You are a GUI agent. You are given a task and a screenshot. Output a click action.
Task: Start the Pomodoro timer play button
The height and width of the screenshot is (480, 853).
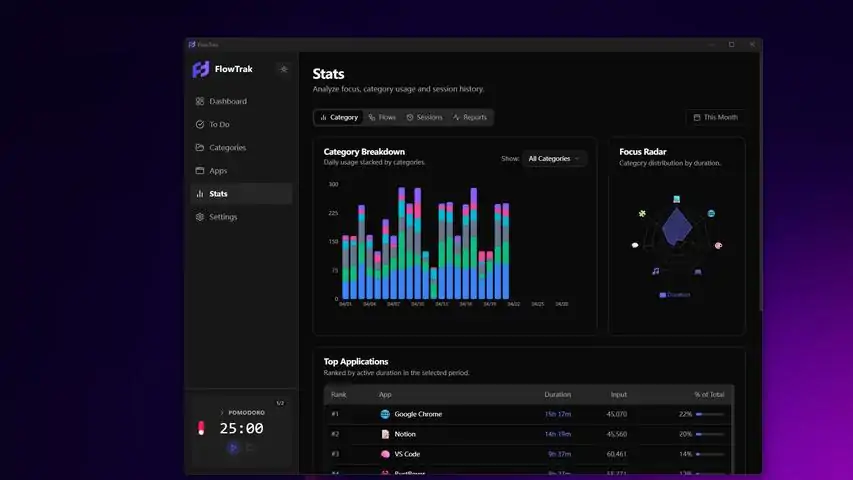[233, 448]
